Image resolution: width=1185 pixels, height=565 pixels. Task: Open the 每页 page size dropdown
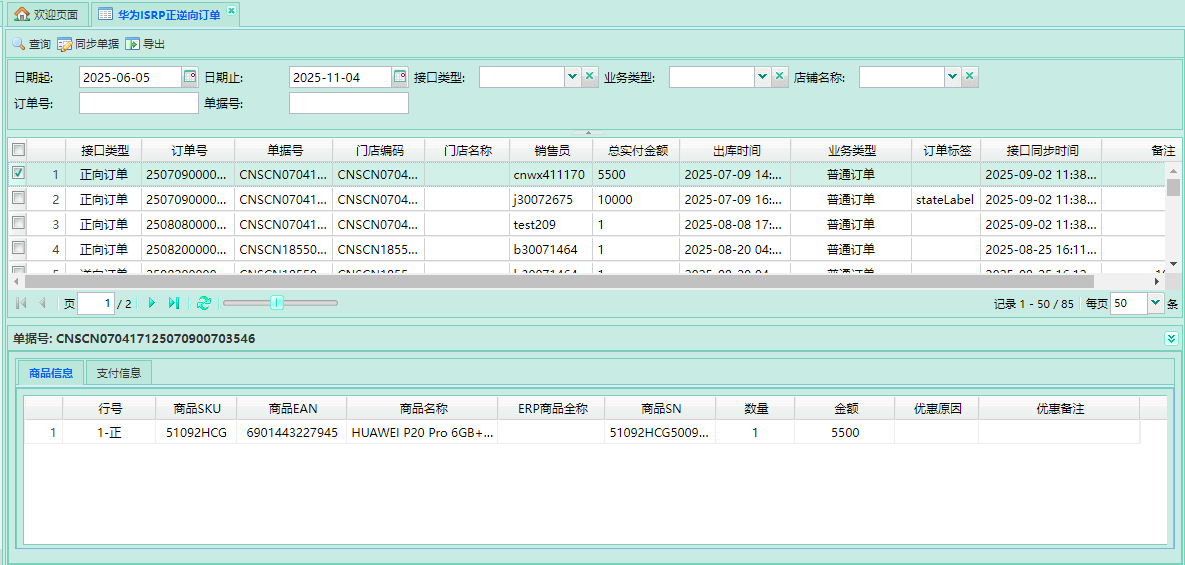tap(1156, 303)
